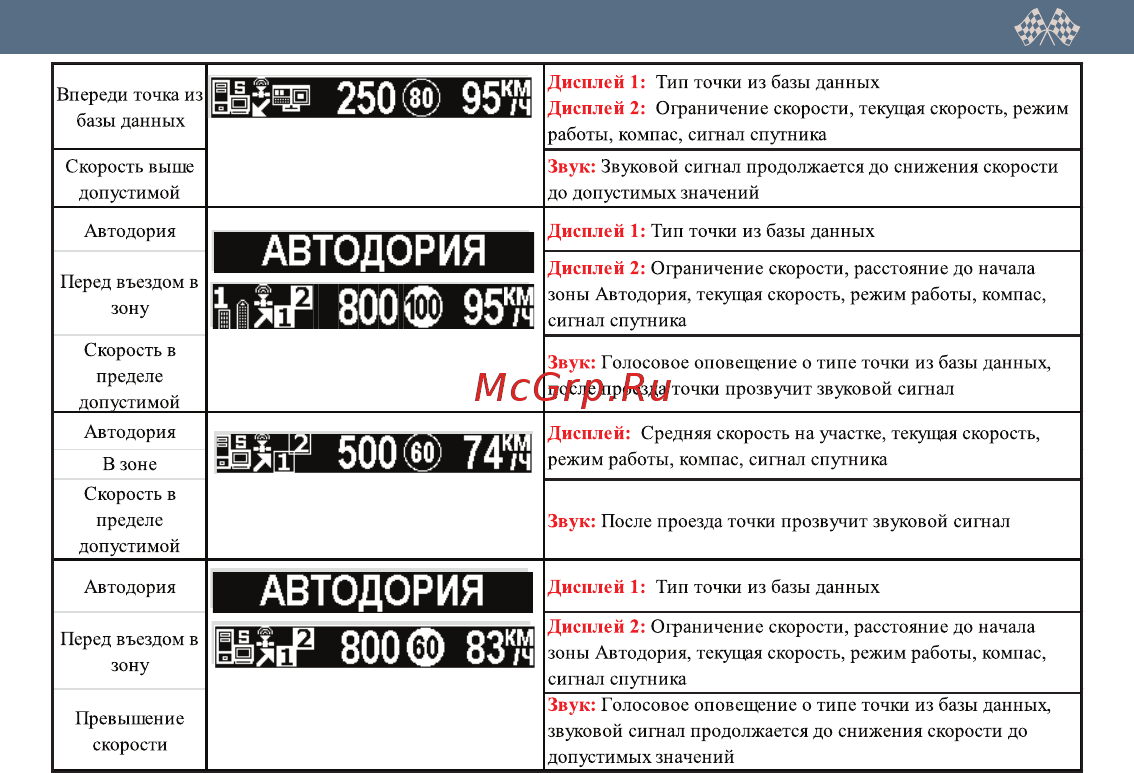Click the last "Звук: Голосовое оповещение" line at bottom
The width and height of the screenshot is (1134, 773).
799,705
